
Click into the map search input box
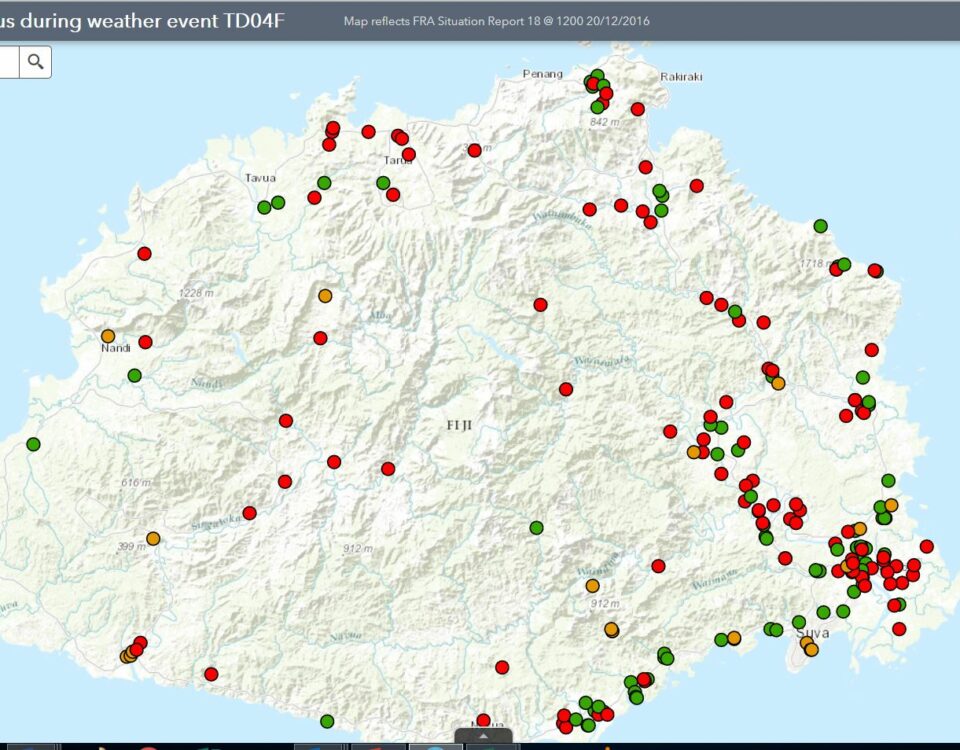(x=8, y=62)
